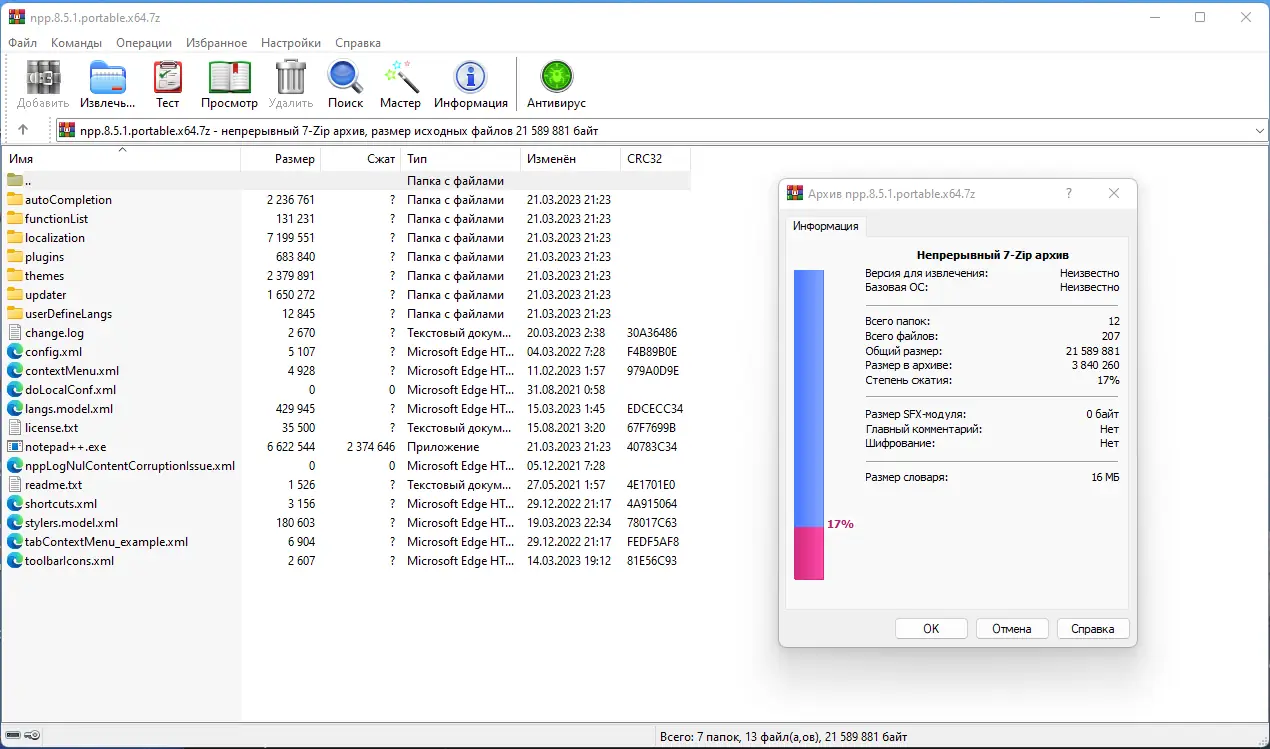Open the Справка menu
The height and width of the screenshot is (749, 1270).
(358, 43)
